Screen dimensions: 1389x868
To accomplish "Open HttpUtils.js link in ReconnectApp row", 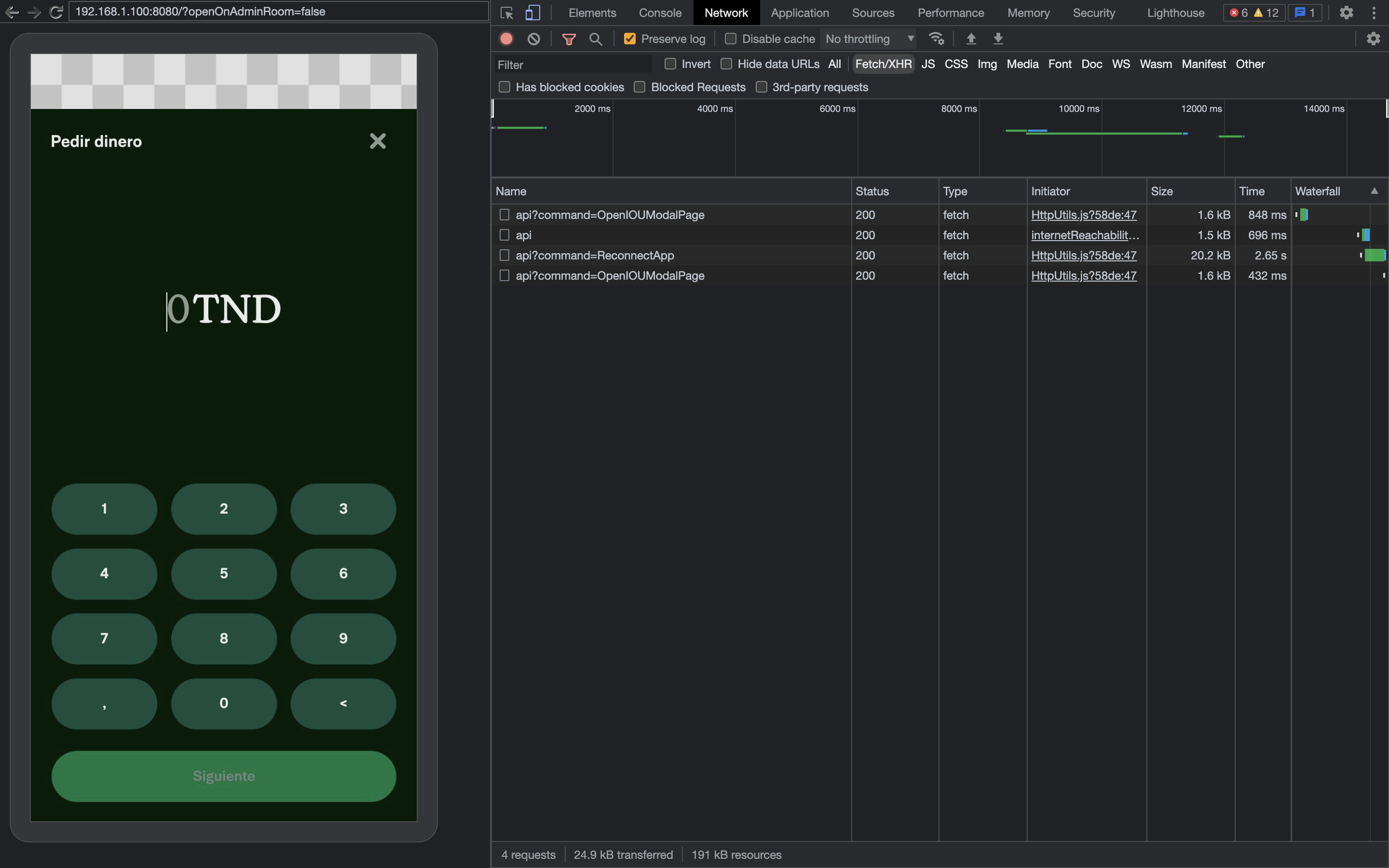I will pos(1084,255).
